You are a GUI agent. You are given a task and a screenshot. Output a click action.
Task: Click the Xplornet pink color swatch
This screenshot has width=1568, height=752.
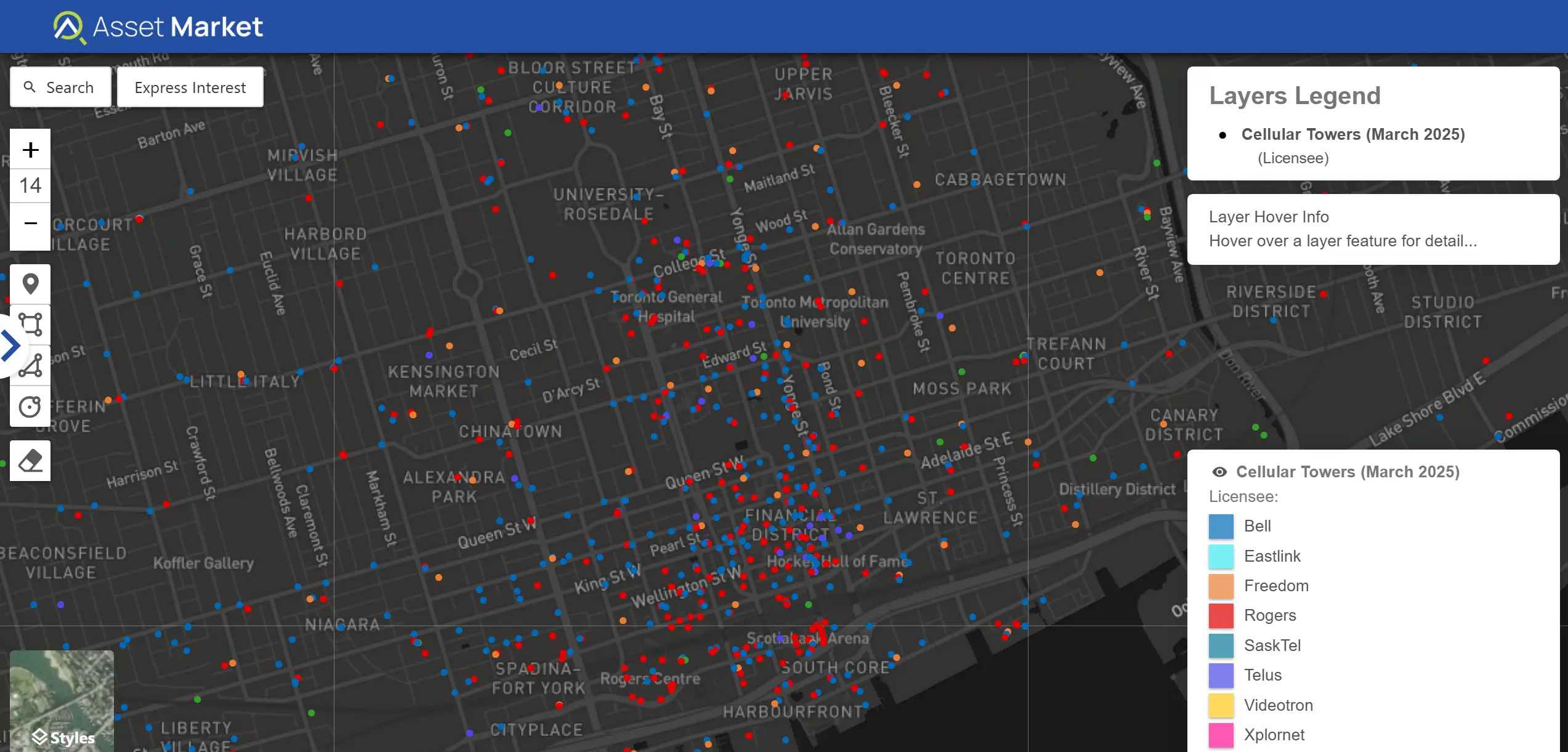point(1221,735)
